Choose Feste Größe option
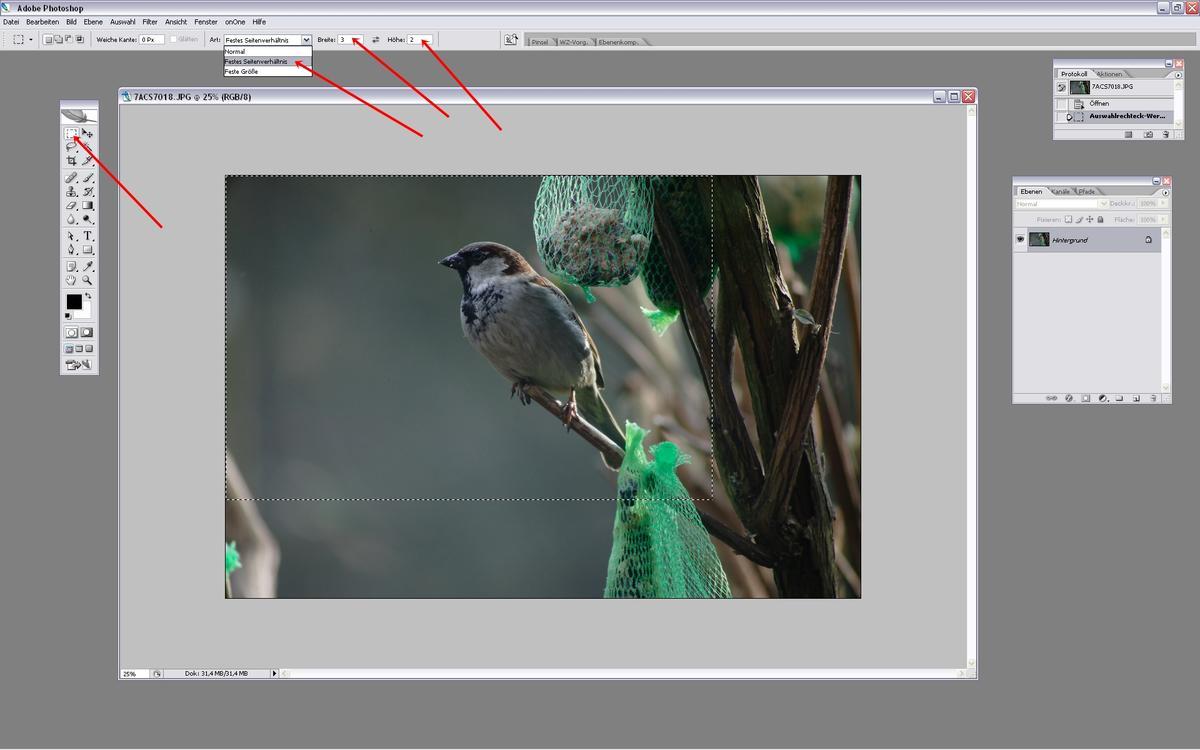This screenshot has height=750, width=1200. click(268, 71)
